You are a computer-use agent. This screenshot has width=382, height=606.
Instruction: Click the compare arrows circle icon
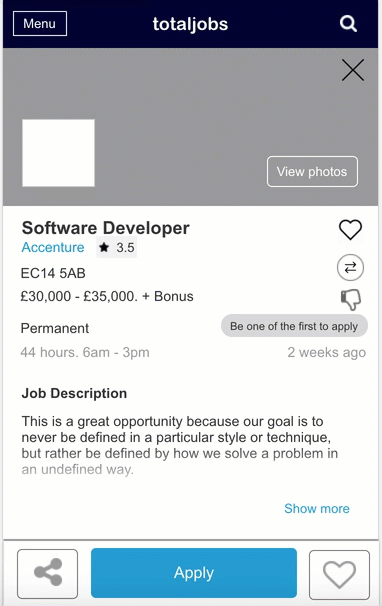click(x=350, y=267)
